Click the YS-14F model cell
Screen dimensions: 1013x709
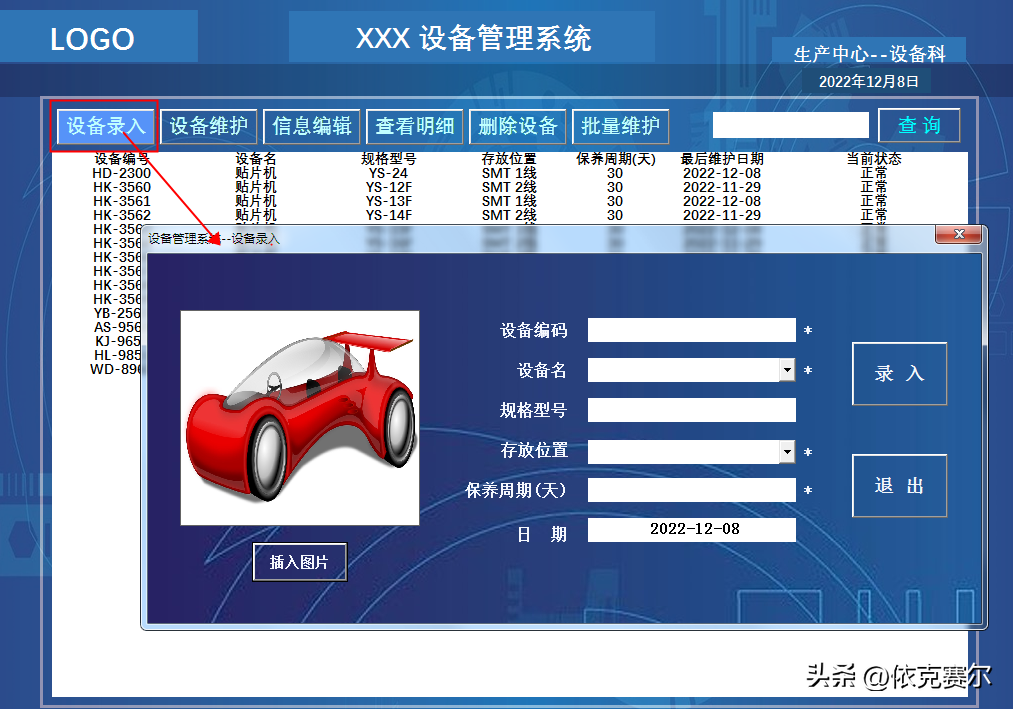[x=388, y=215]
